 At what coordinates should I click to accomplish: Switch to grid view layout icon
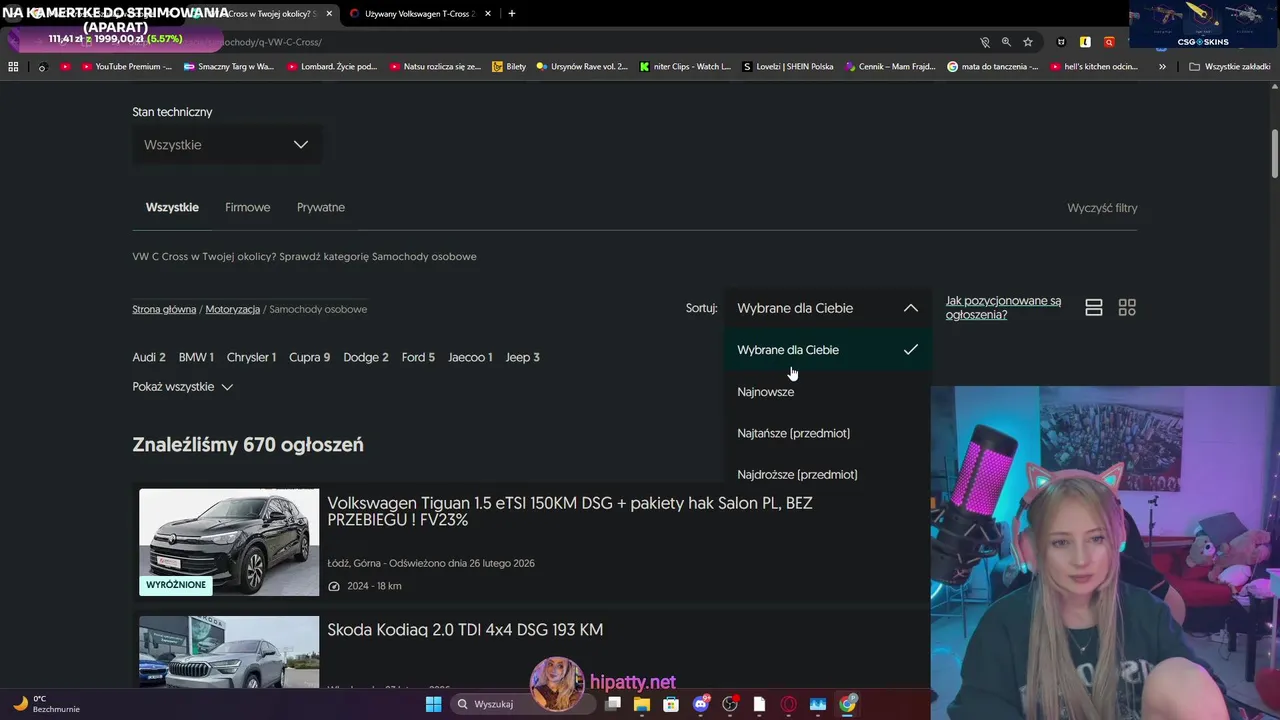(x=1127, y=308)
